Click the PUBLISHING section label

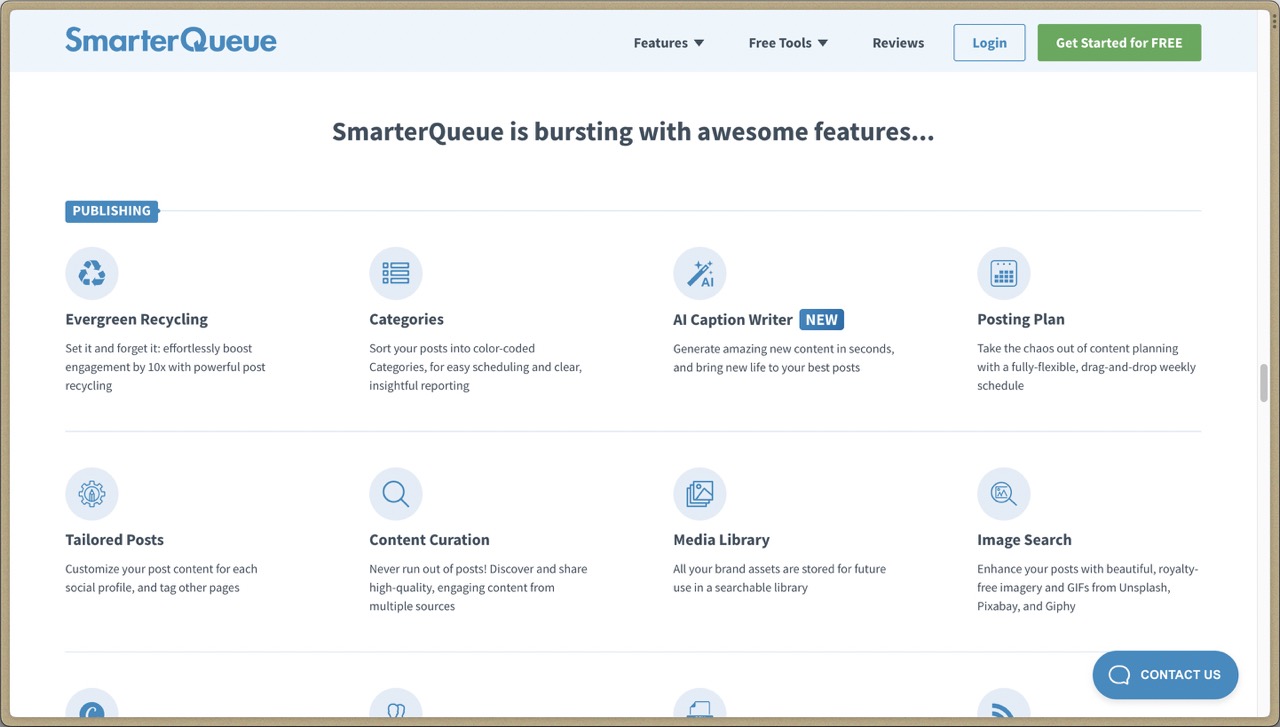(x=111, y=211)
